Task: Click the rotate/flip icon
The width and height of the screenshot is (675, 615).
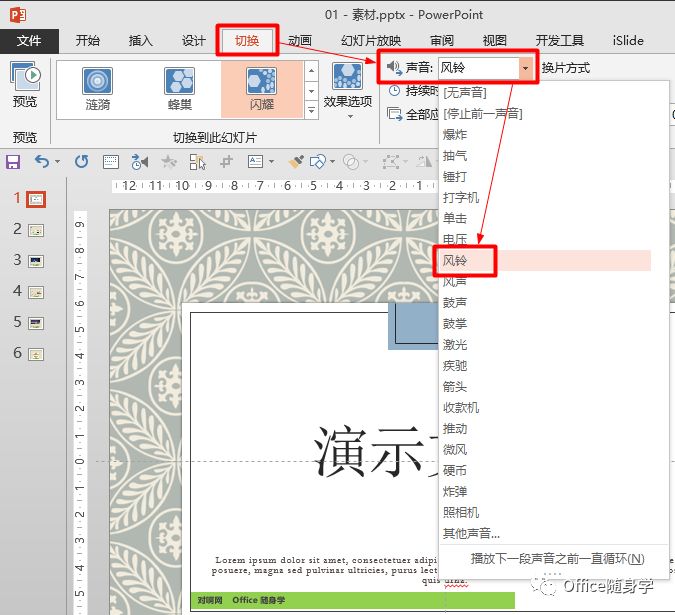Action: tap(424, 162)
